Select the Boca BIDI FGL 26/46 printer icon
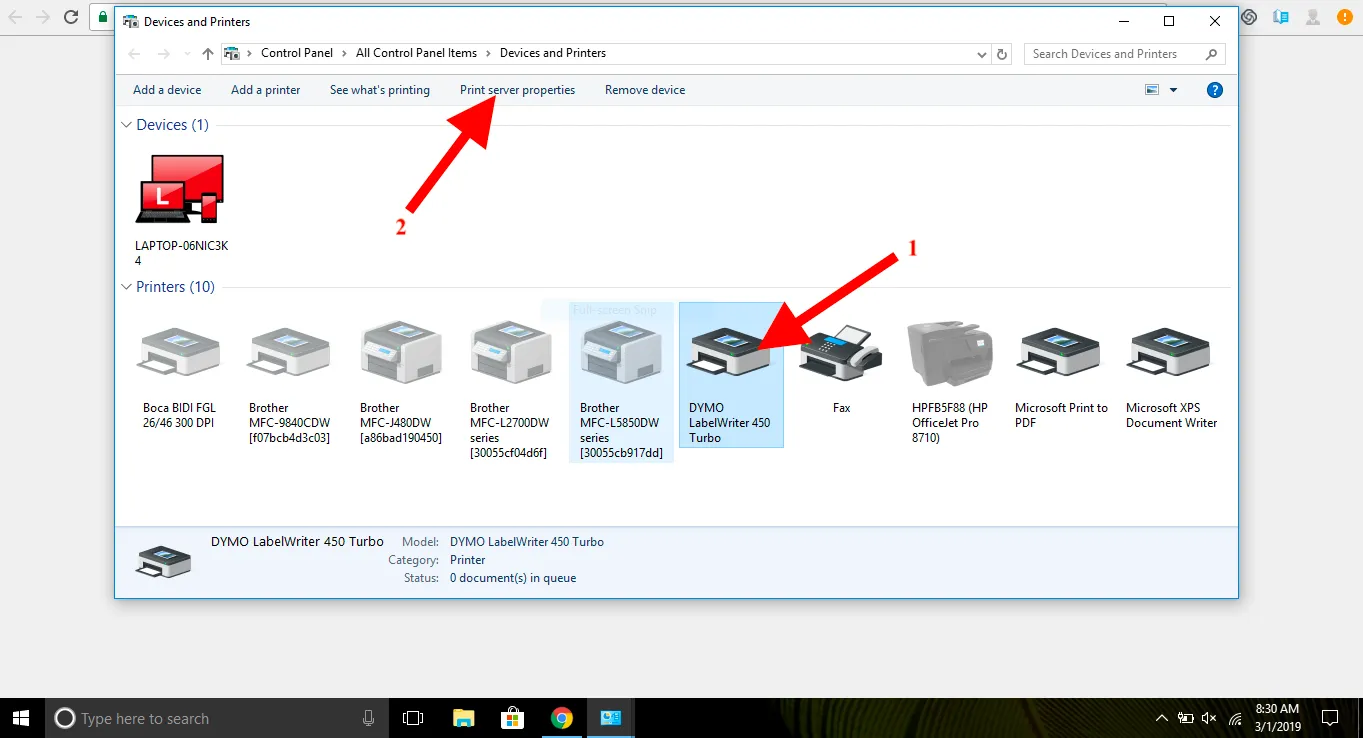This screenshot has width=1363, height=738. click(179, 352)
